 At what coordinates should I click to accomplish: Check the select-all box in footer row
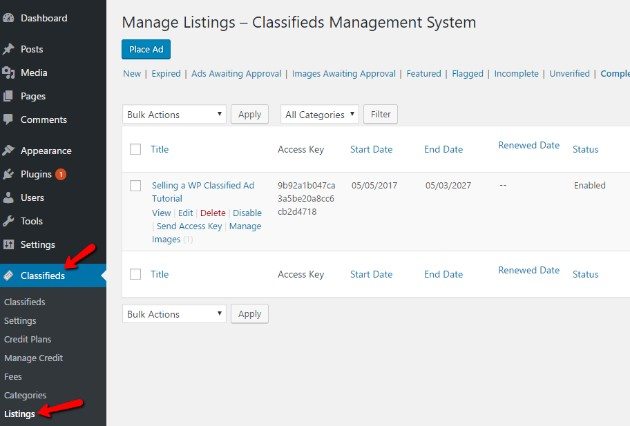[x=135, y=274]
